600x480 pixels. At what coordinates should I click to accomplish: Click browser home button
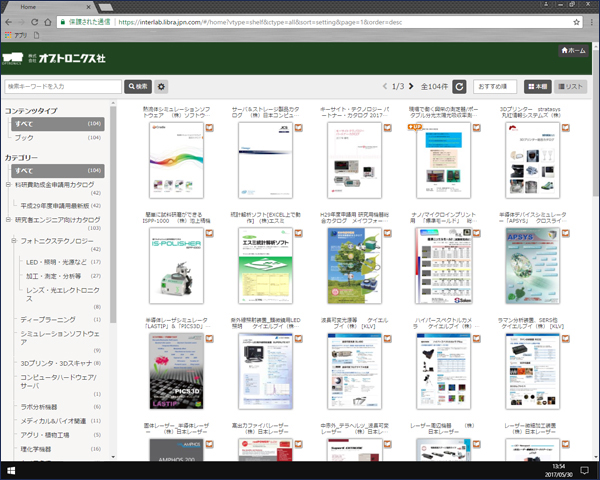click(x=47, y=22)
